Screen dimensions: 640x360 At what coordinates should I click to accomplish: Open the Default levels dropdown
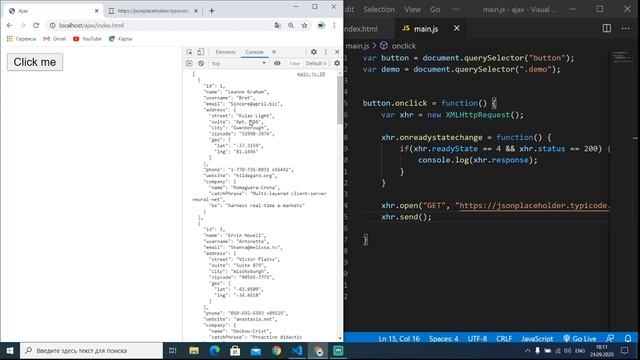coord(316,63)
